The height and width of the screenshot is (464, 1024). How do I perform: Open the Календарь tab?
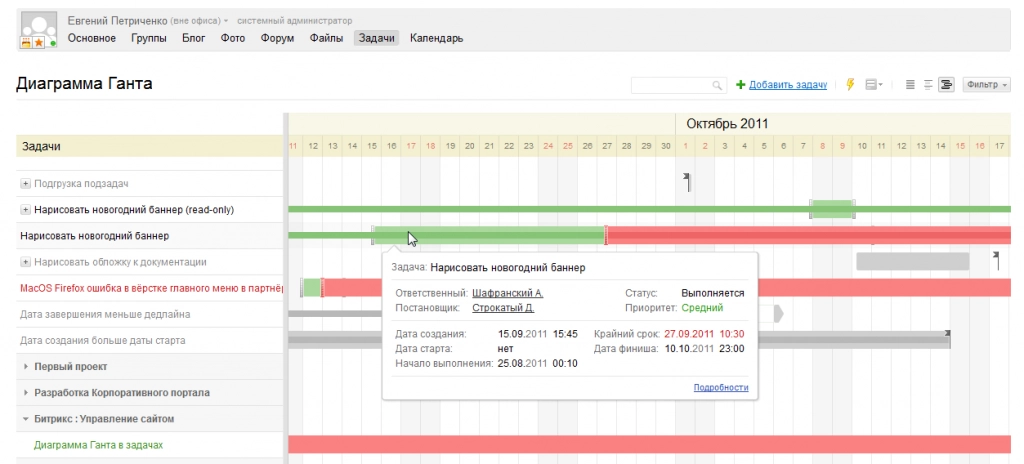[436, 38]
